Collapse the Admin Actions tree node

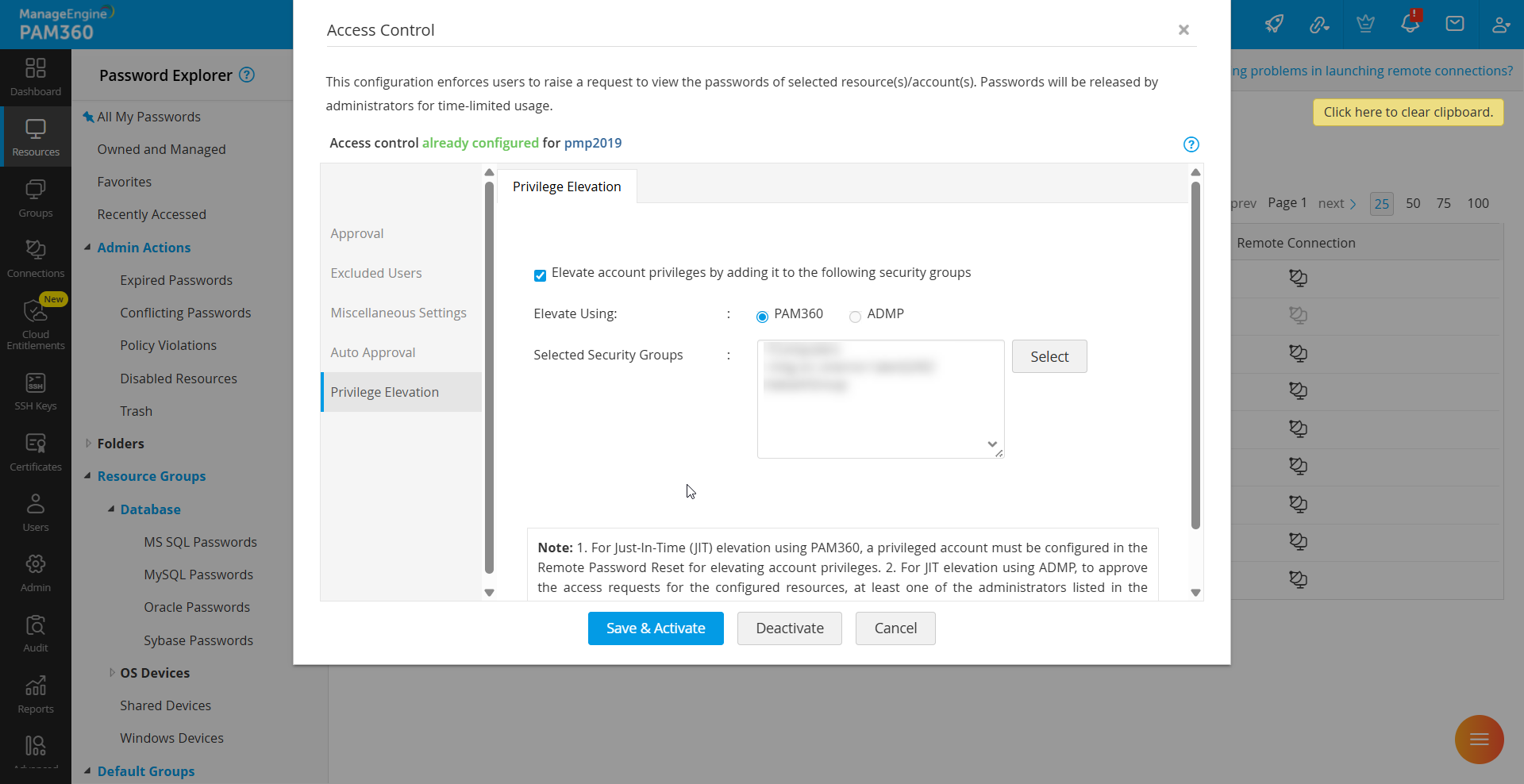(x=87, y=248)
